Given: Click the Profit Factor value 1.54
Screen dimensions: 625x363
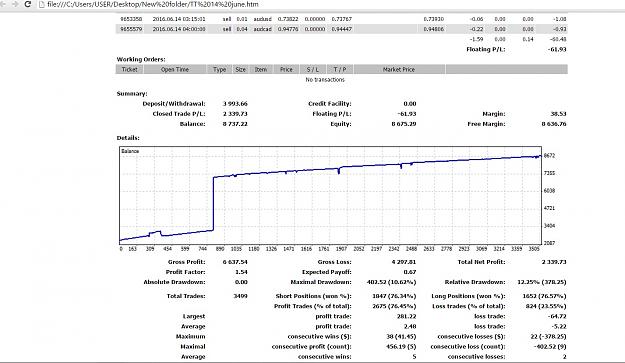Looking at the screenshot, I should click(241, 272).
